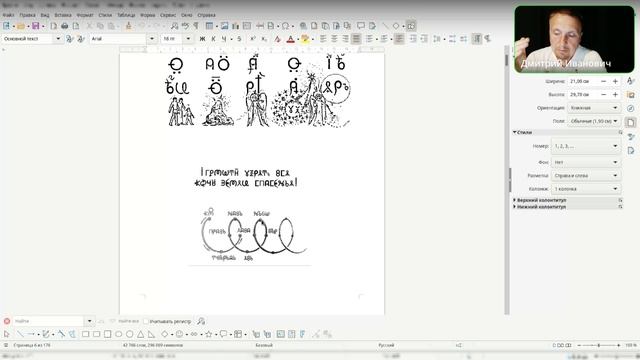Toggle Justified paragraph alignment
The width and height of the screenshot is (640, 360).
point(356,39)
